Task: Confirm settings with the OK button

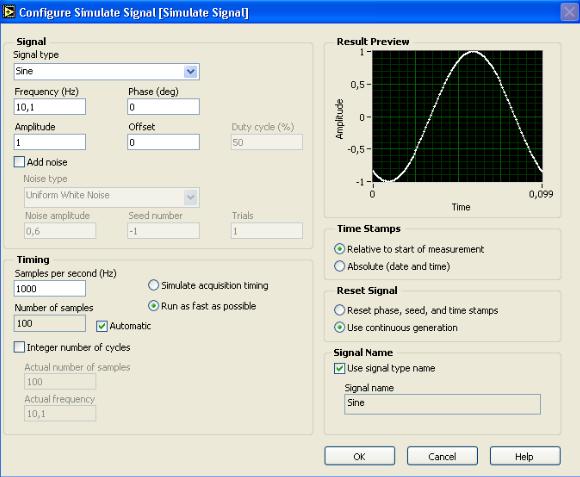Action: (360, 456)
